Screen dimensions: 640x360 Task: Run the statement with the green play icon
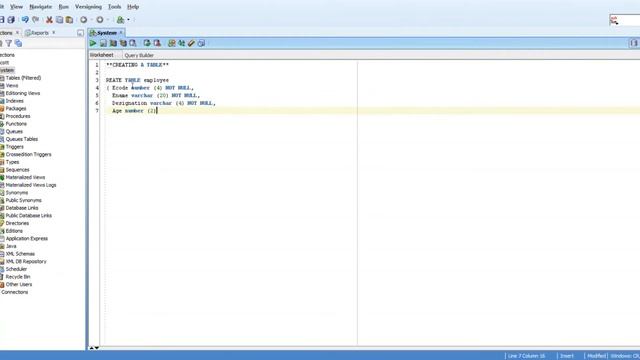[93, 43]
